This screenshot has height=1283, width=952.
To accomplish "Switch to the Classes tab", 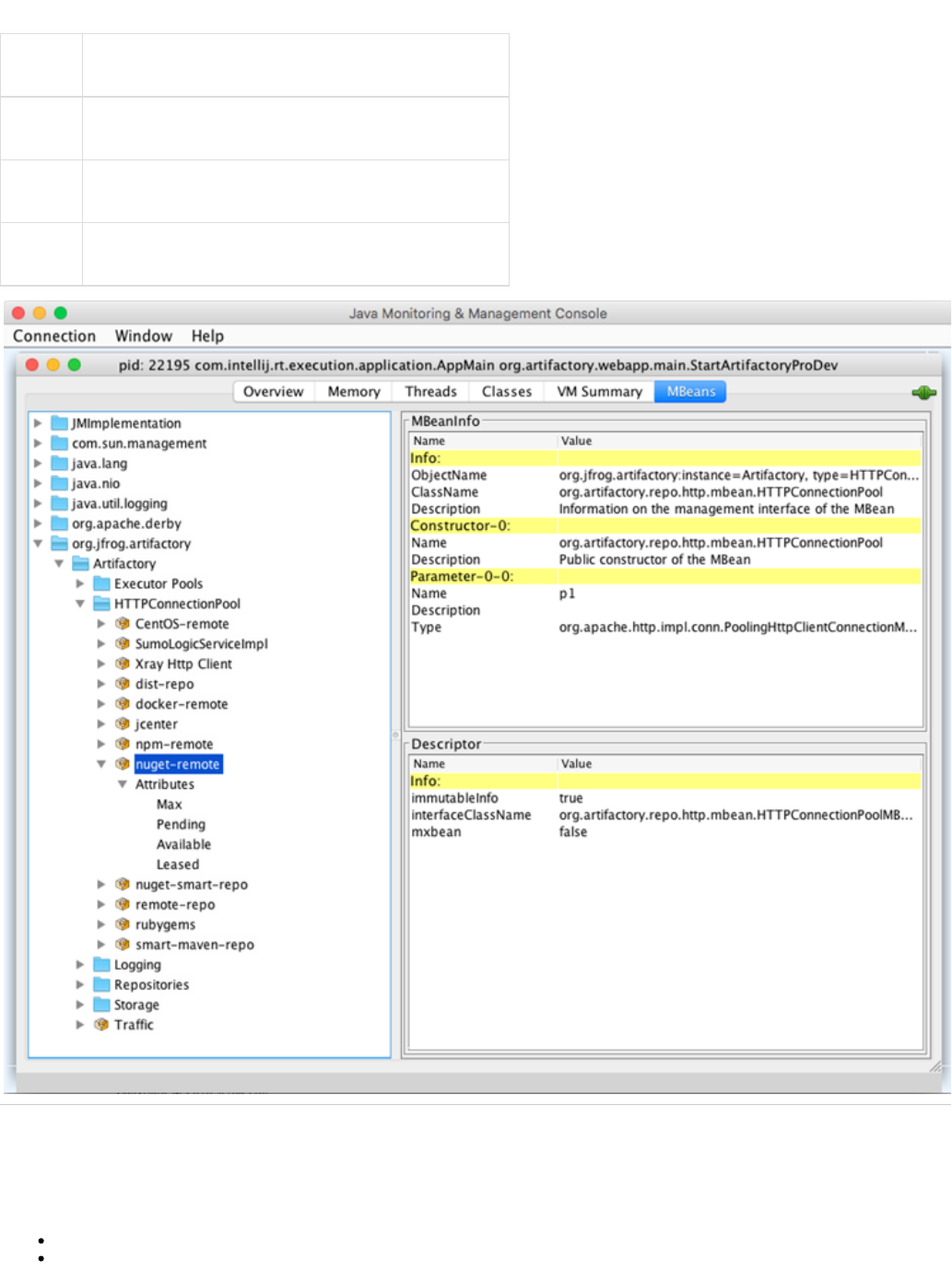I will point(507,392).
